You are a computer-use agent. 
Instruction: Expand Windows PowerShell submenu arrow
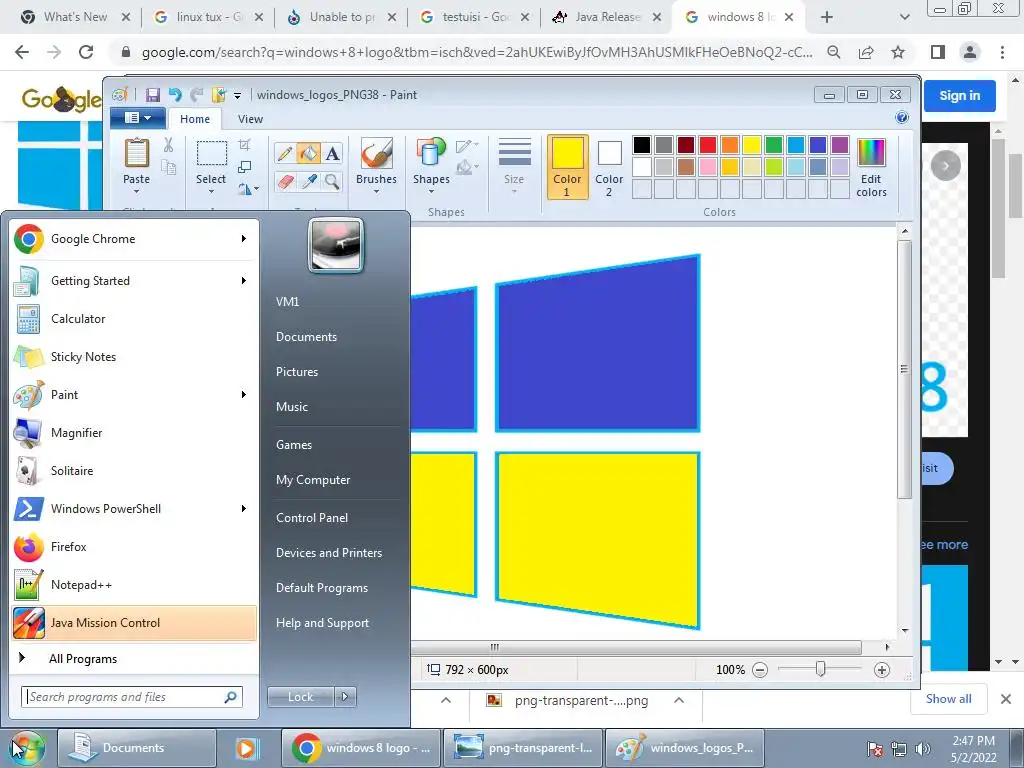244,509
